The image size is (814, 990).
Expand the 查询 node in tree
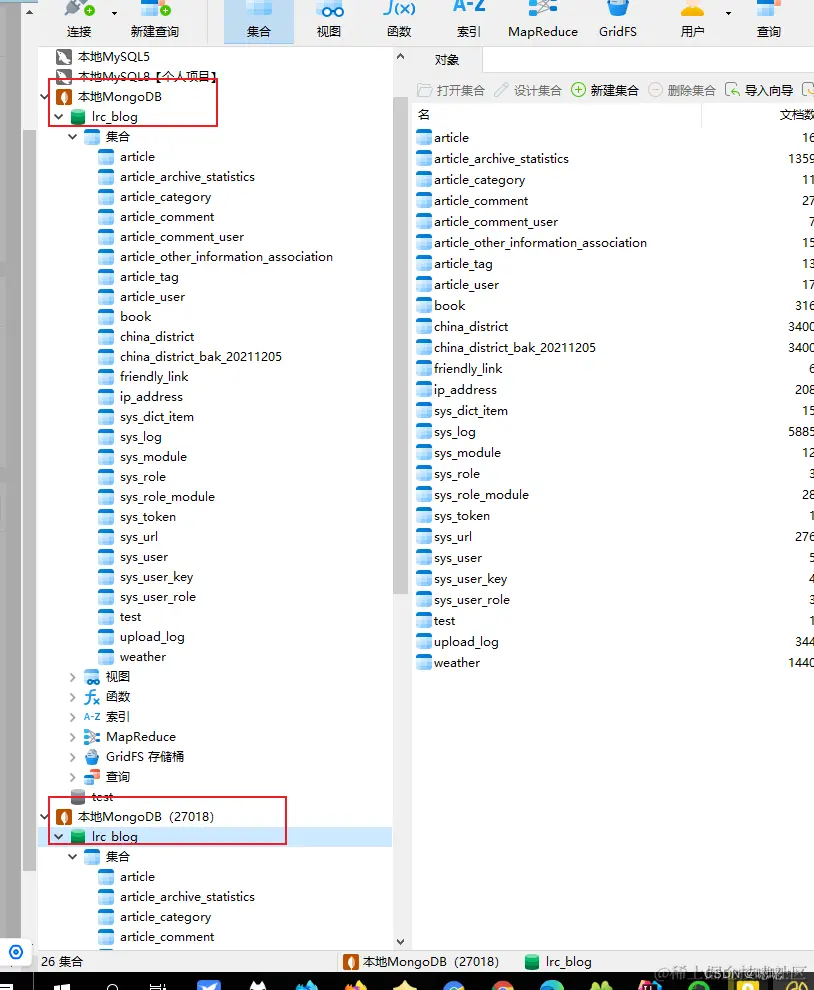[x=73, y=777]
